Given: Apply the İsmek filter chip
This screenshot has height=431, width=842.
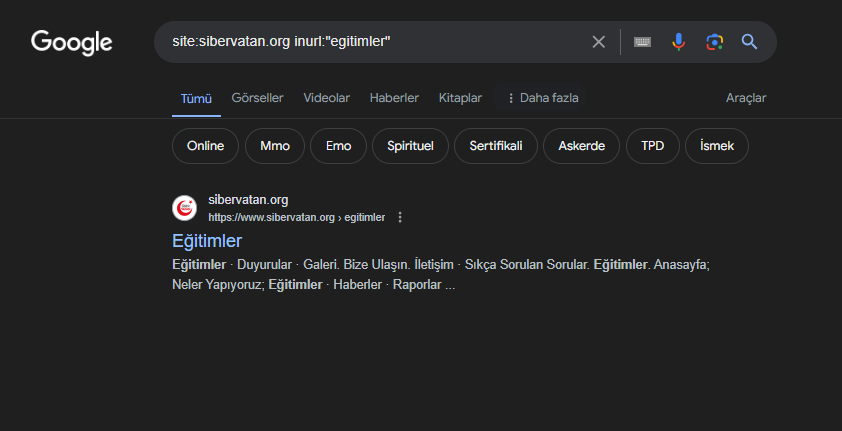Looking at the screenshot, I should (717, 146).
